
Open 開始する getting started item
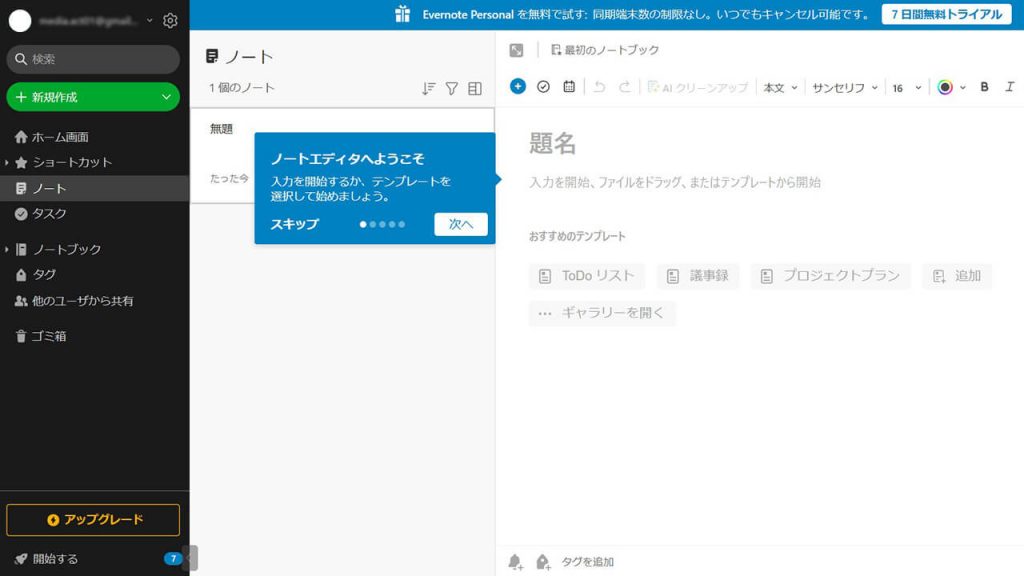pos(55,558)
